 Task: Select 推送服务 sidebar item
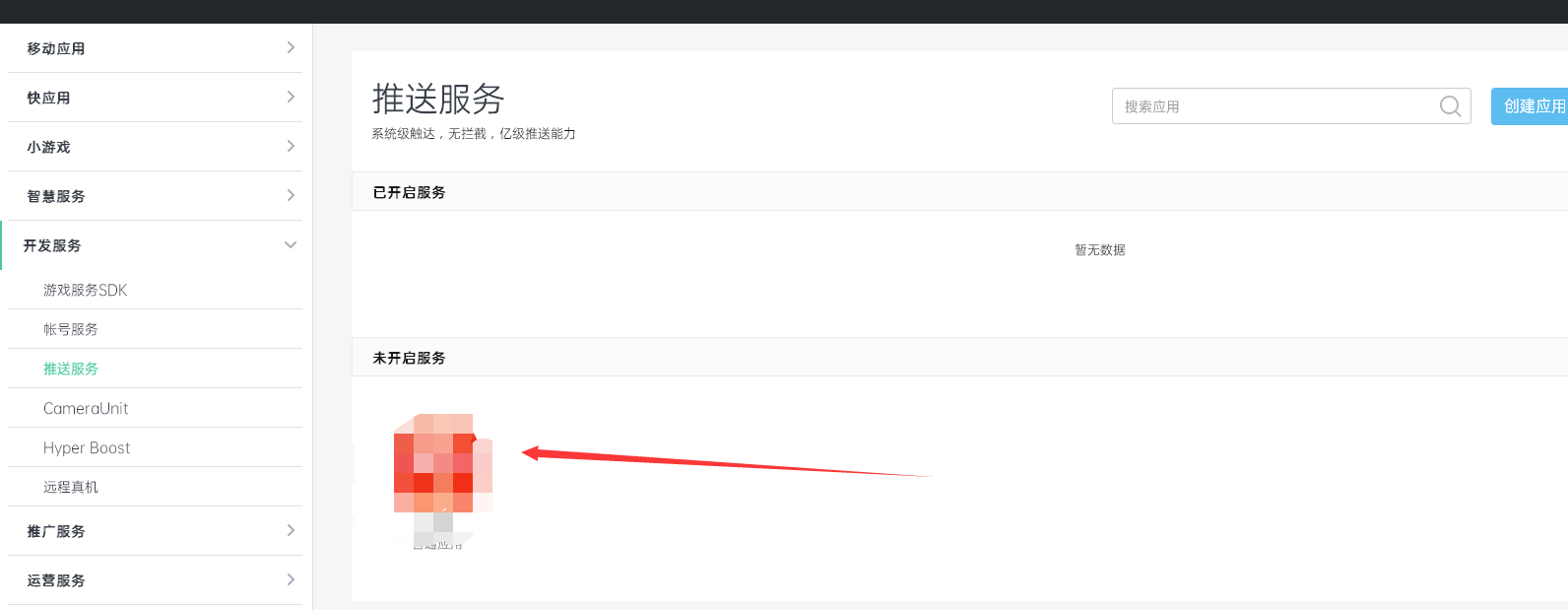coord(71,369)
